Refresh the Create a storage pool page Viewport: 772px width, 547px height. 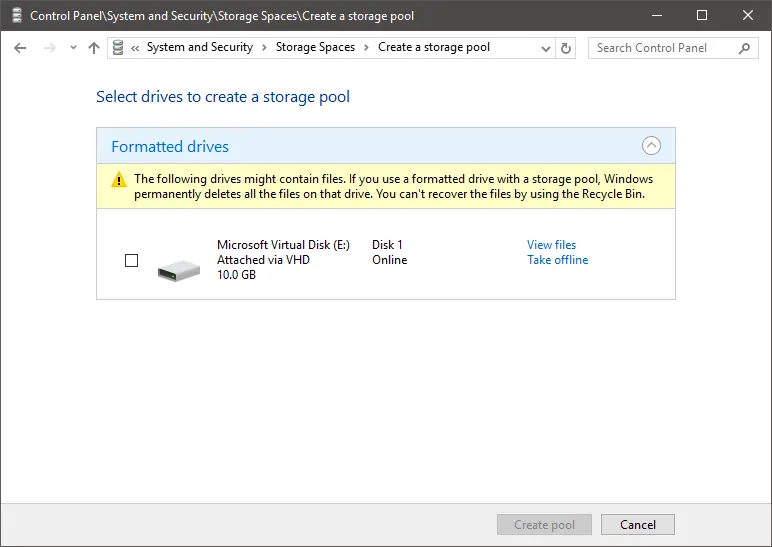coord(566,48)
